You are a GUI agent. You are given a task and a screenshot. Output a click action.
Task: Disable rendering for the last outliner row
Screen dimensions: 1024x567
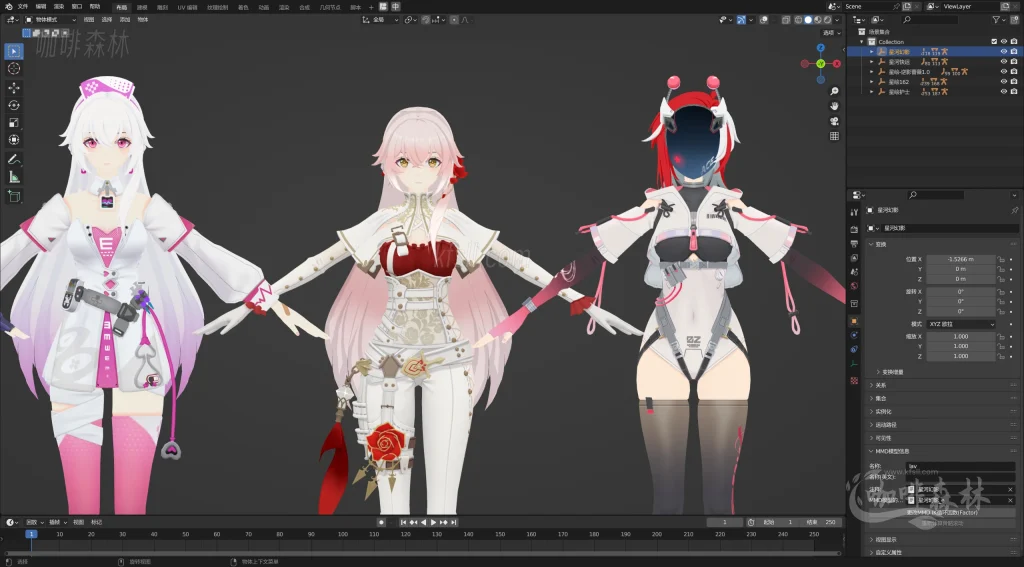click(1014, 92)
